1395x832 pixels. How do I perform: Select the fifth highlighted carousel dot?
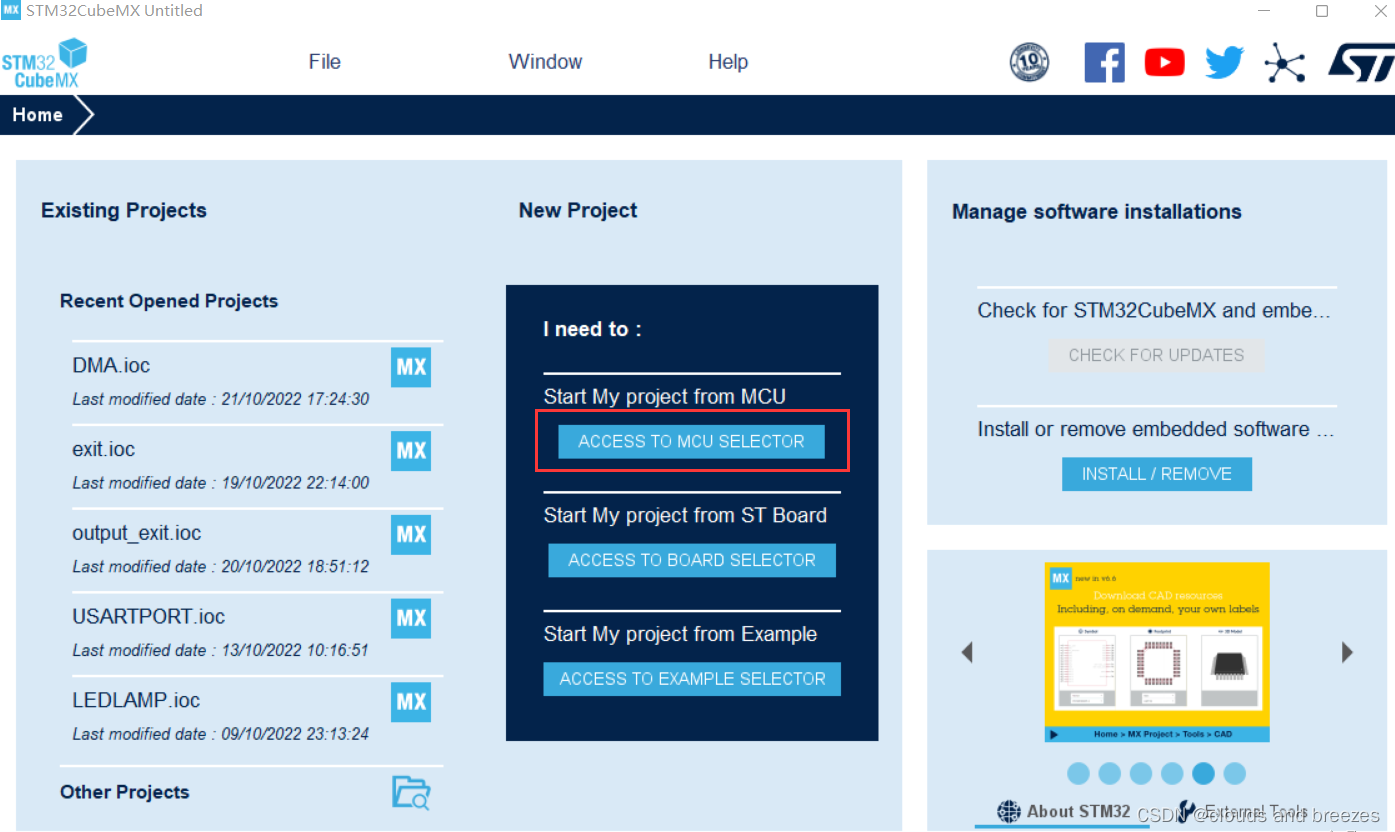(x=1204, y=773)
